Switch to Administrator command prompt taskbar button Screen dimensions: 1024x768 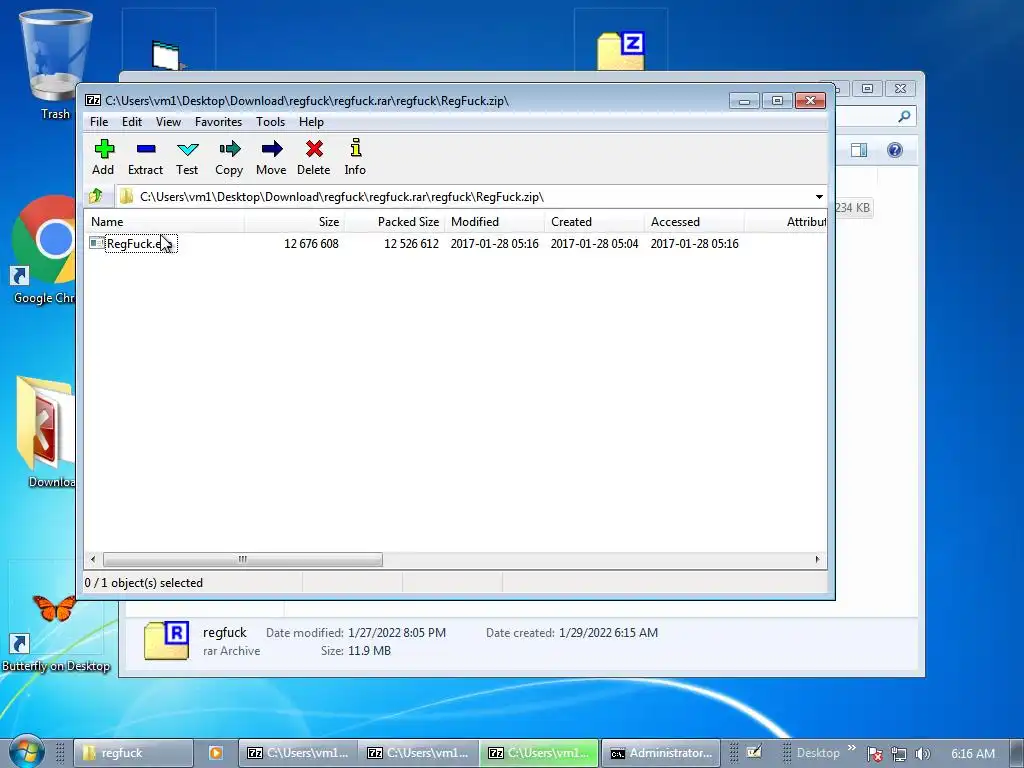pyautogui.click(x=661, y=753)
